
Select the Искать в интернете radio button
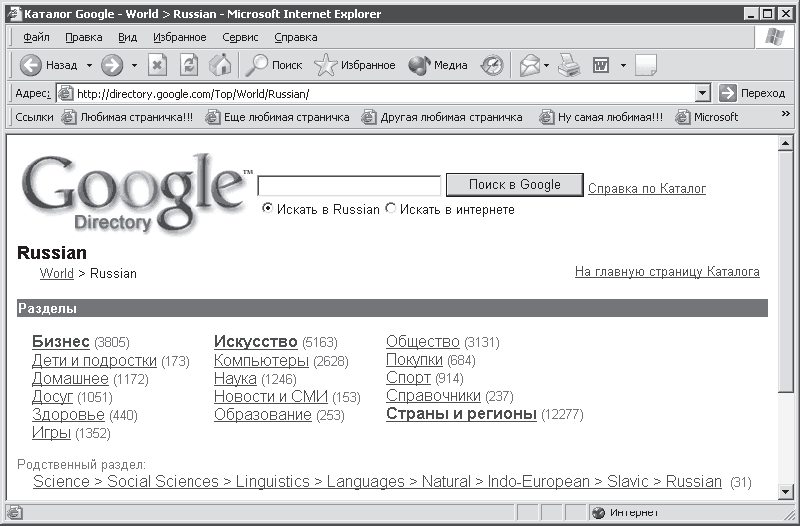click(x=391, y=208)
